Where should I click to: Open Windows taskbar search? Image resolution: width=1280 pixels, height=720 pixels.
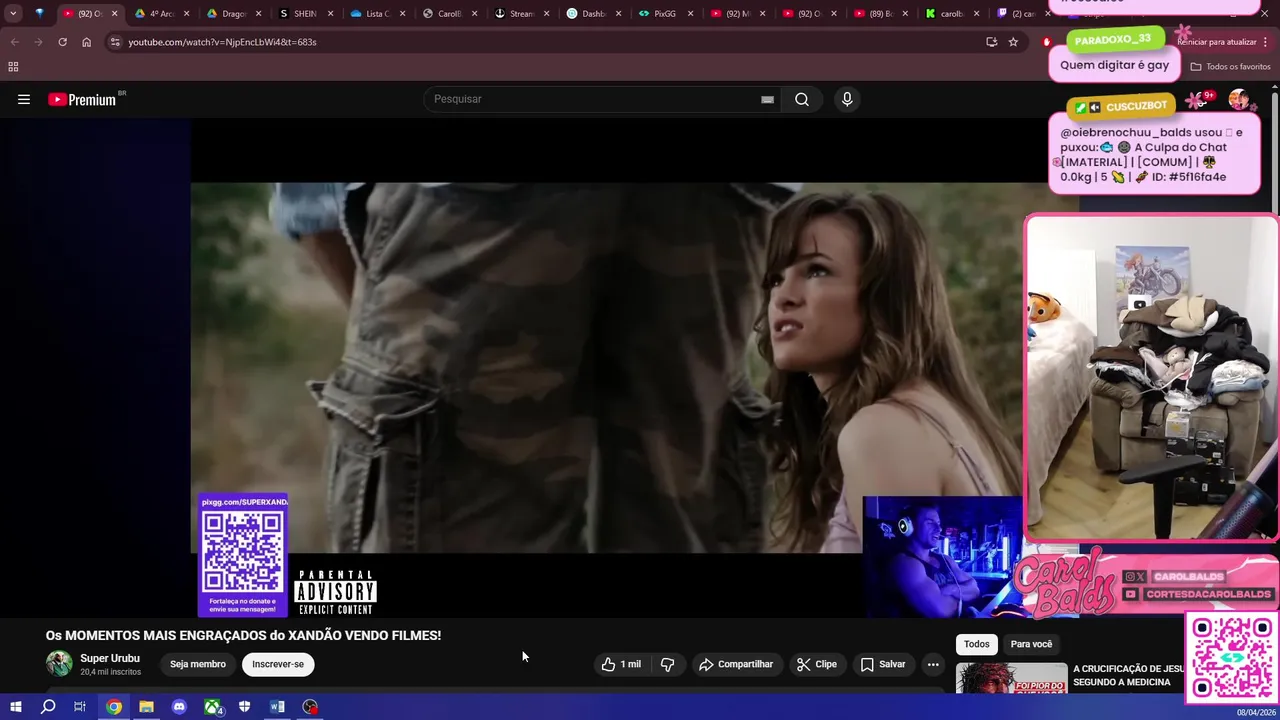(48, 707)
